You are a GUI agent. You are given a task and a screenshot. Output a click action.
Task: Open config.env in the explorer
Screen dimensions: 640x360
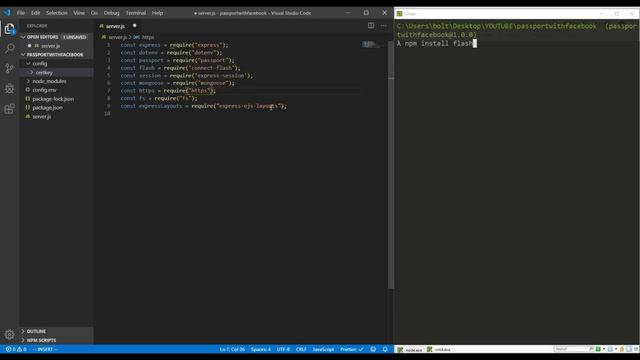click(x=44, y=90)
